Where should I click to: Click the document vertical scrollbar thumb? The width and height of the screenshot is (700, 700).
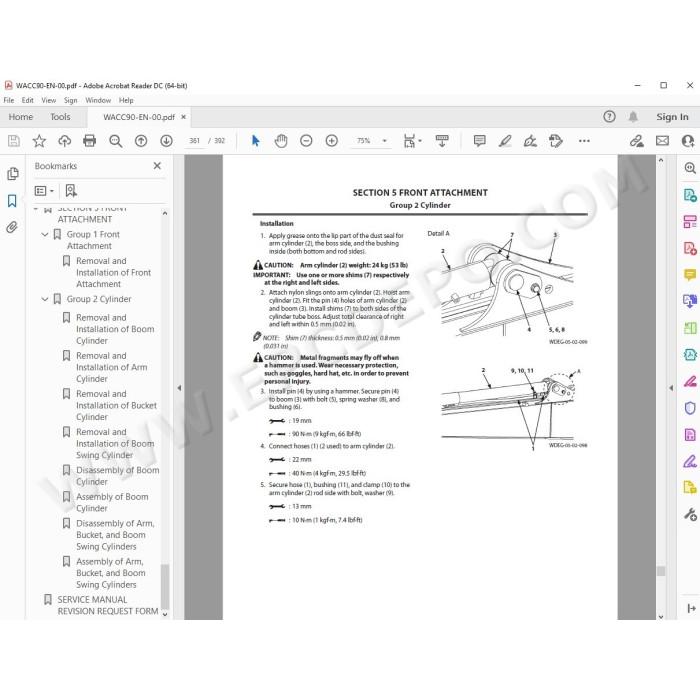(x=661, y=571)
